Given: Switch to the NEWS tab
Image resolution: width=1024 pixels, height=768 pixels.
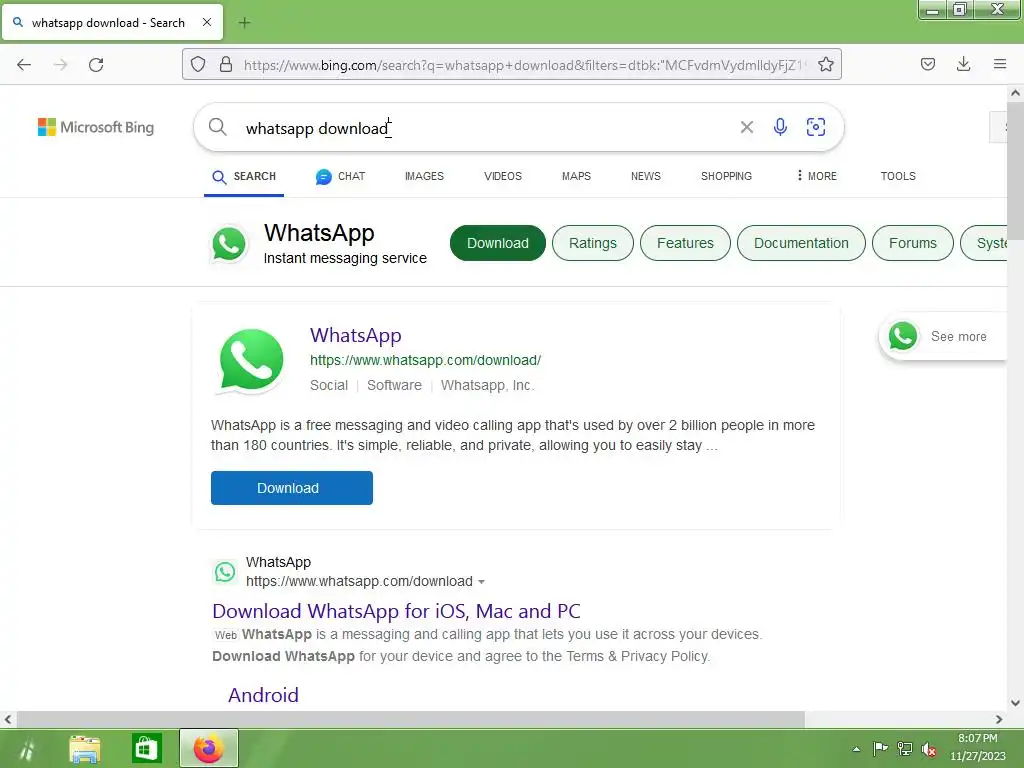Looking at the screenshot, I should click(x=645, y=176).
